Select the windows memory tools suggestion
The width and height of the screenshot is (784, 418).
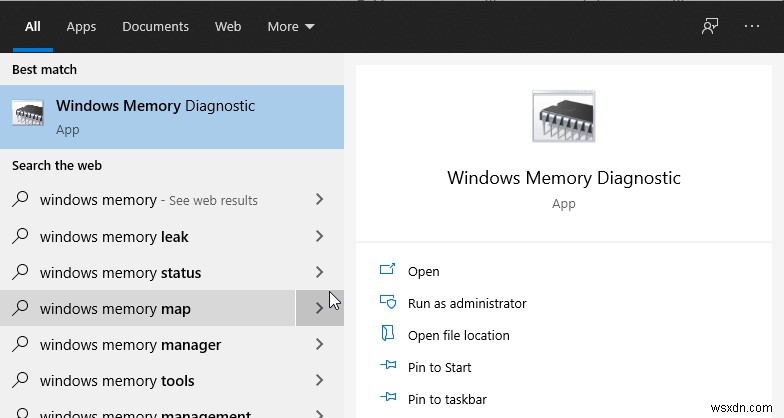pyautogui.click(x=117, y=381)
